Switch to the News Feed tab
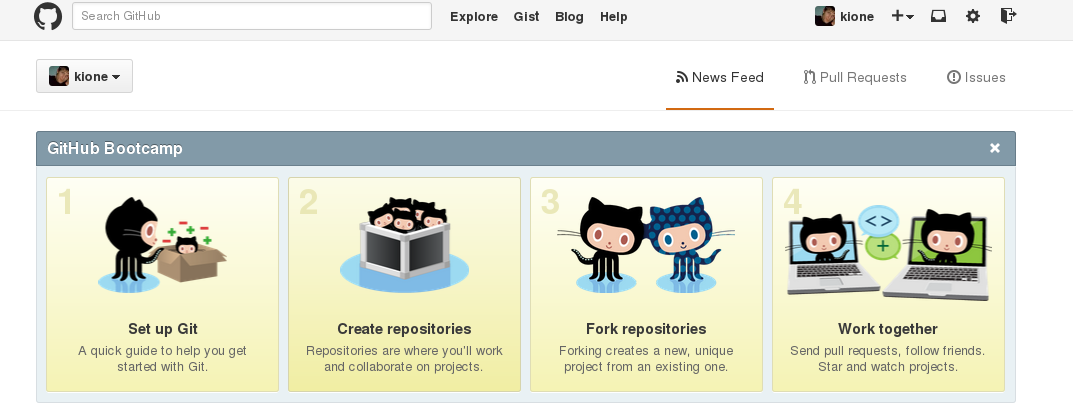This screenshot has width=1073, height=414. (x=720, y=77)
